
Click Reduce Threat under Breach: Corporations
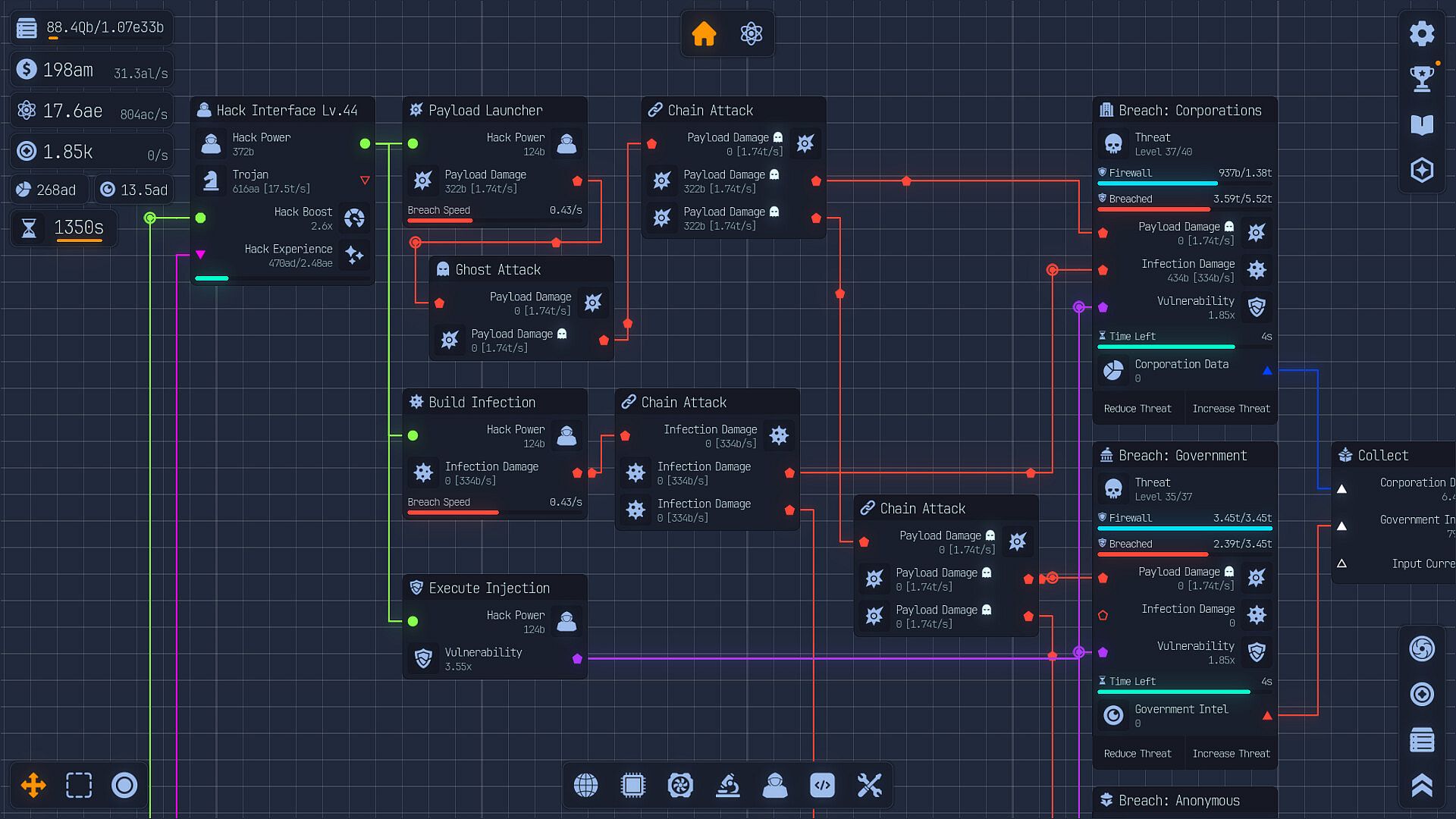[1137, 409]
